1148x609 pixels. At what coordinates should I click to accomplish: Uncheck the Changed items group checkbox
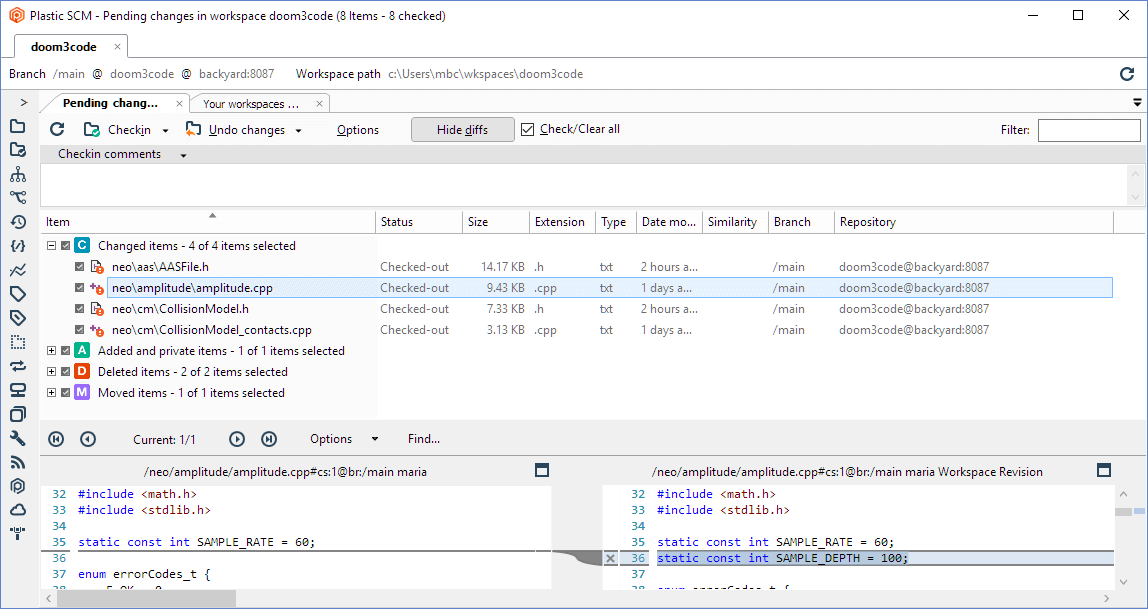[66, 246]
